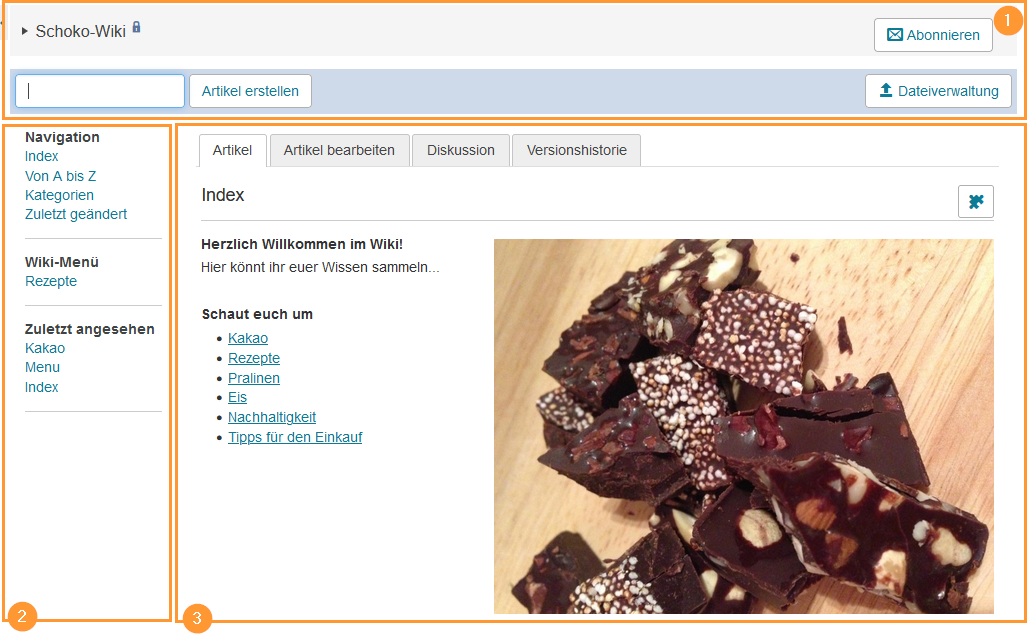Open the Diskussion tab
This screenshot has height=641, width=1029.
tap(461, 150)
